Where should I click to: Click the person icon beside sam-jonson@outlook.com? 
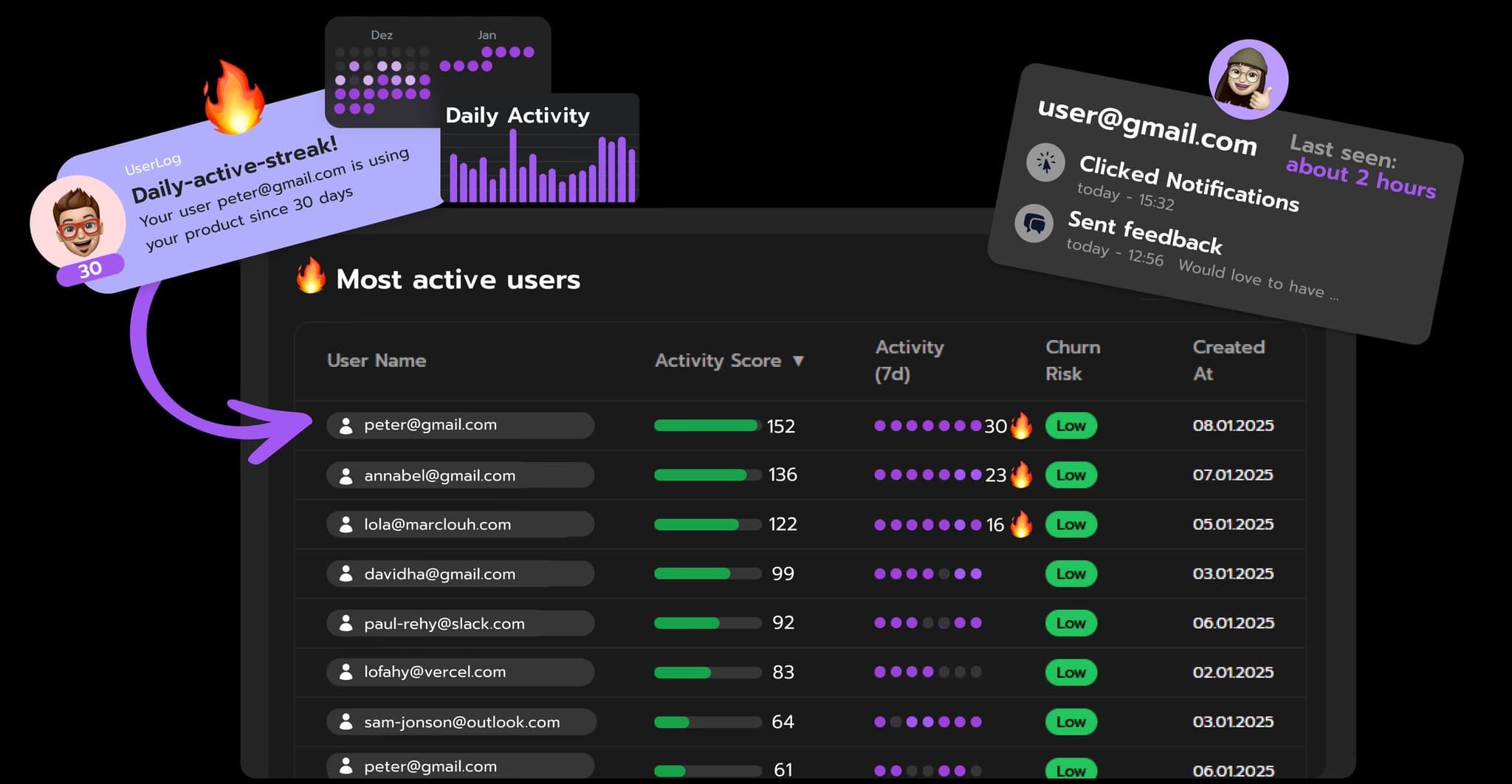click(346, 721)
